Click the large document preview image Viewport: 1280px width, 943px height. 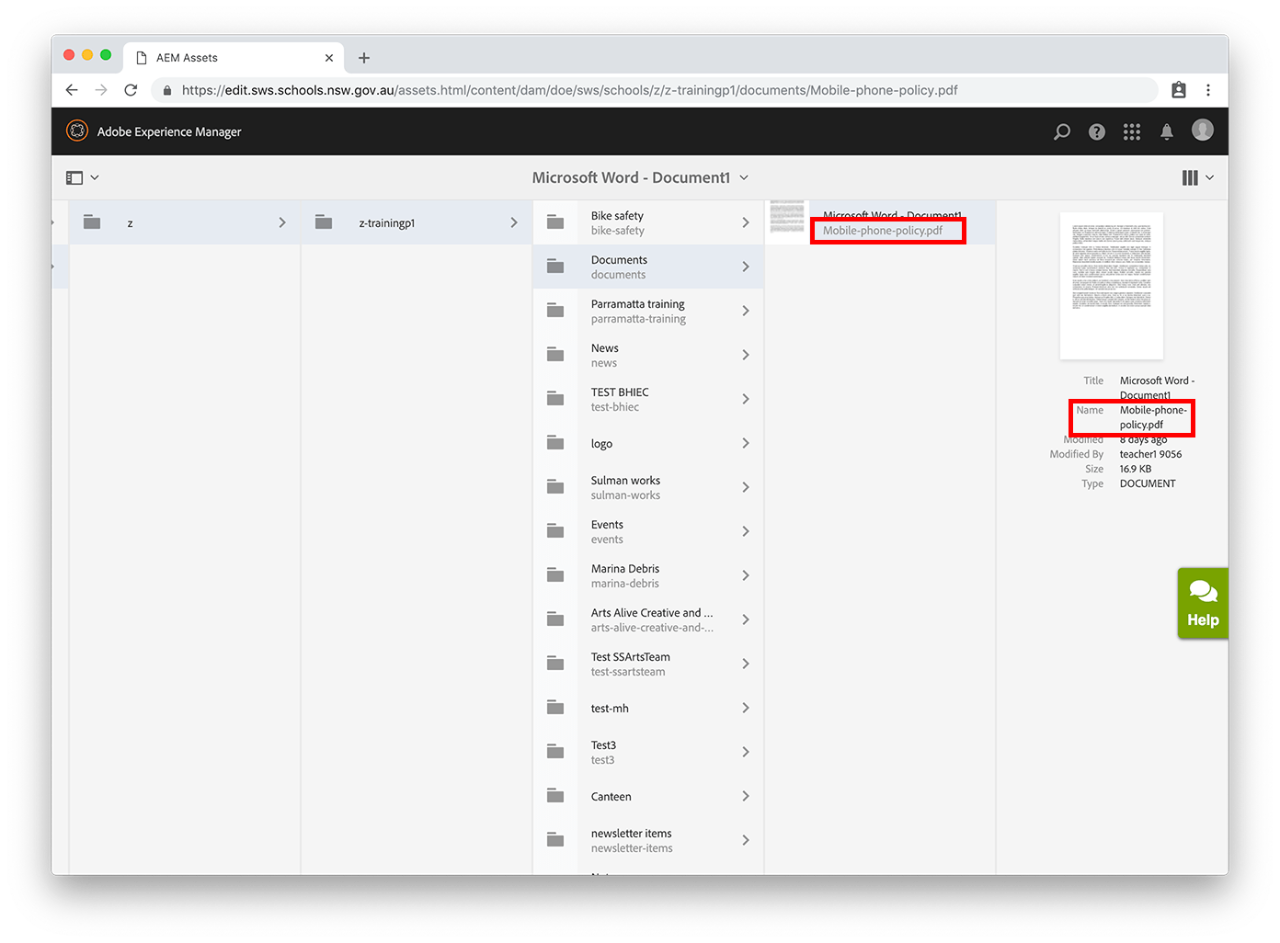[x=1111, y=285]
